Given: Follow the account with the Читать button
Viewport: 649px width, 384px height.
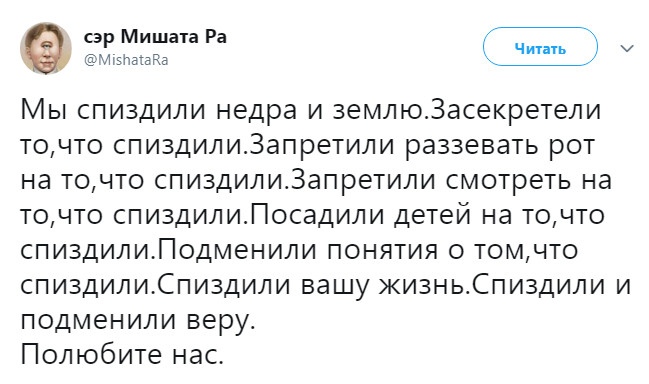Looking at the screenshot, I should (540, 47).
